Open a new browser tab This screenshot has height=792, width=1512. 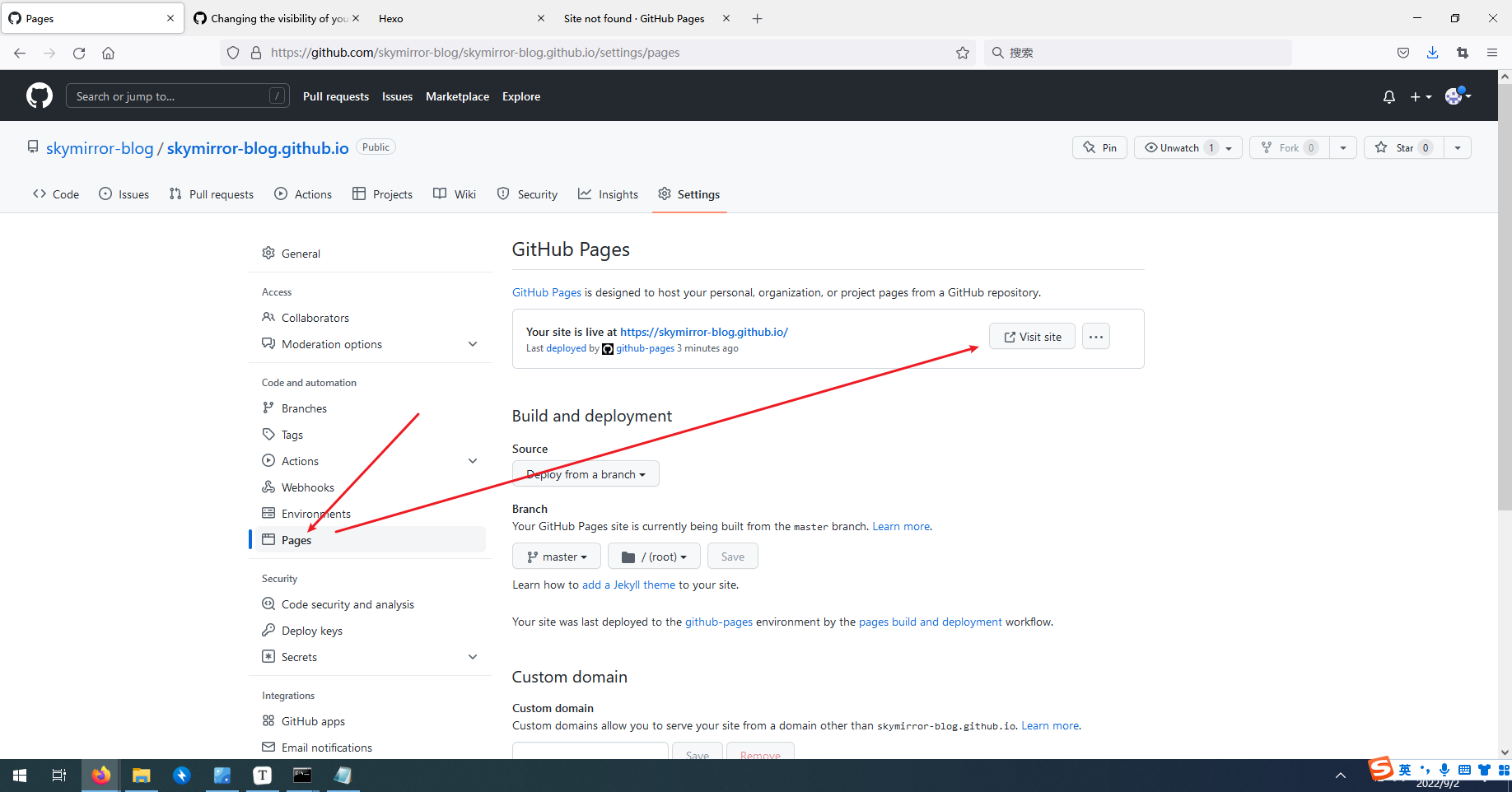point(757,18)
